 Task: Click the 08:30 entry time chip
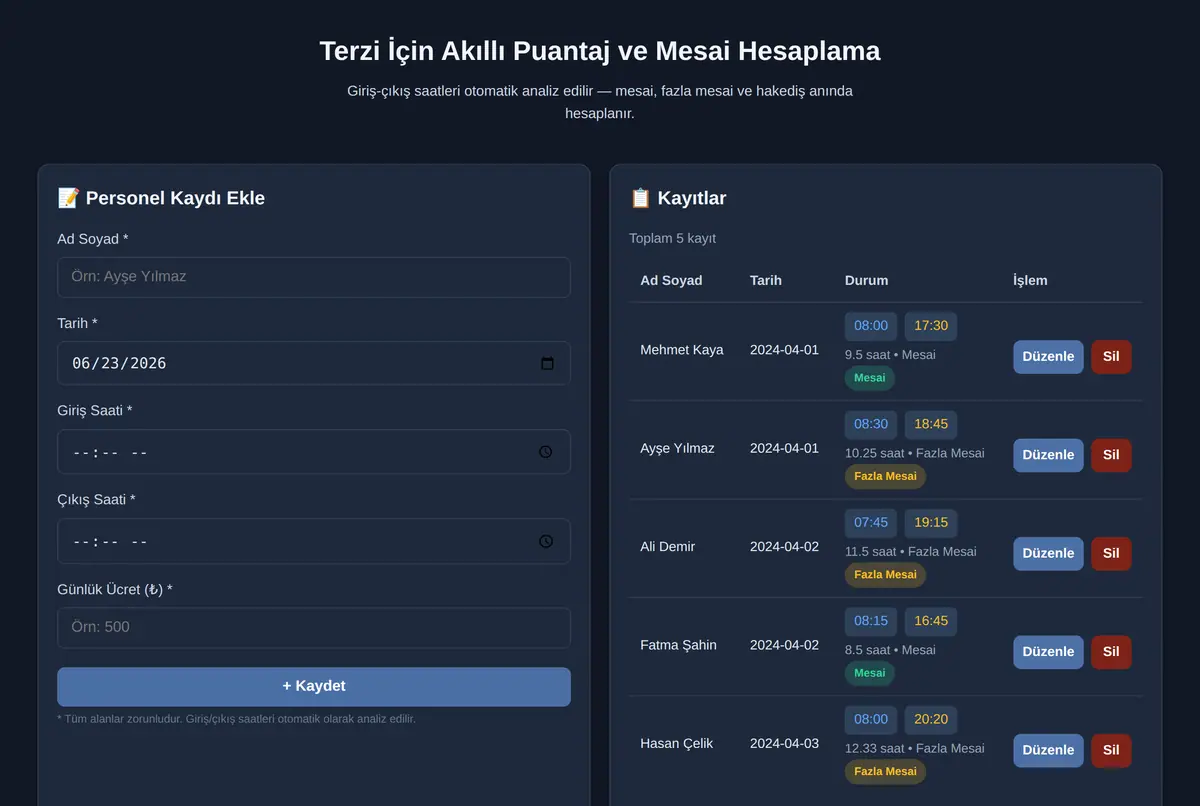click(x=871, y=424)
